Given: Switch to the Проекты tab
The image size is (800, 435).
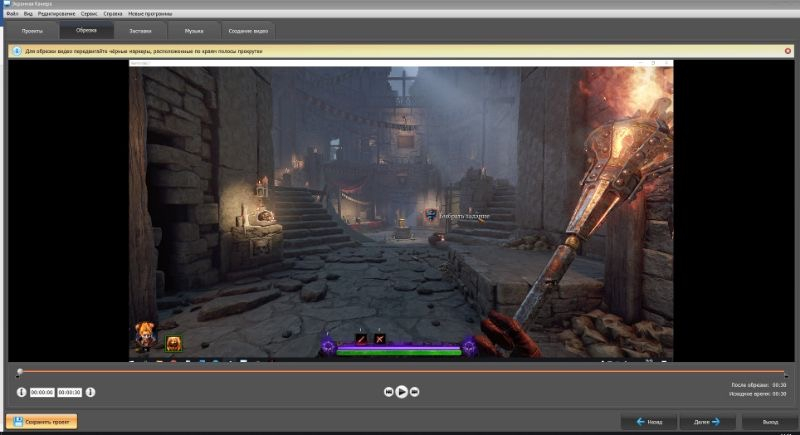Looking at the screenshot, I should (32, 31).
